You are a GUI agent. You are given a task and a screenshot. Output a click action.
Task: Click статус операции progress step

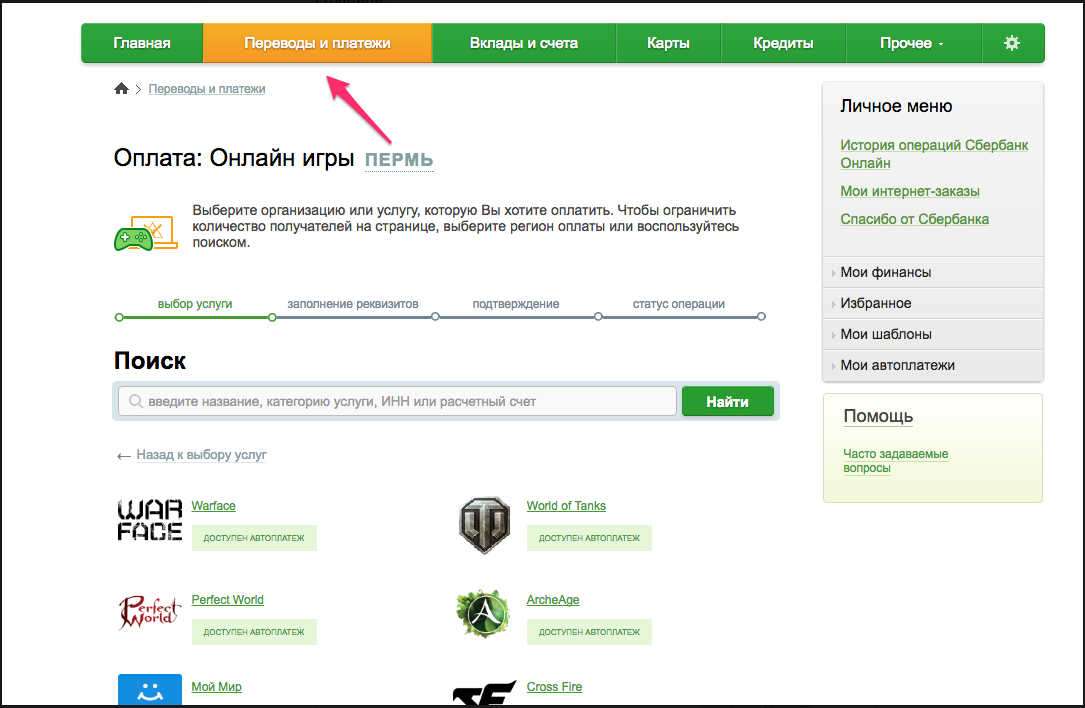[x=679, y=304]
